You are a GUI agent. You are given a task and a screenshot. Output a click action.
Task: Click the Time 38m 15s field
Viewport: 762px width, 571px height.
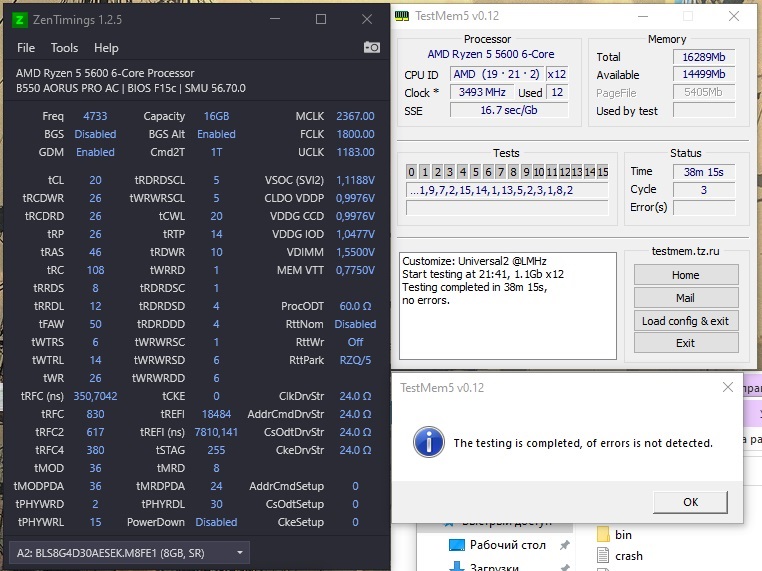click(x=704, y=172)
